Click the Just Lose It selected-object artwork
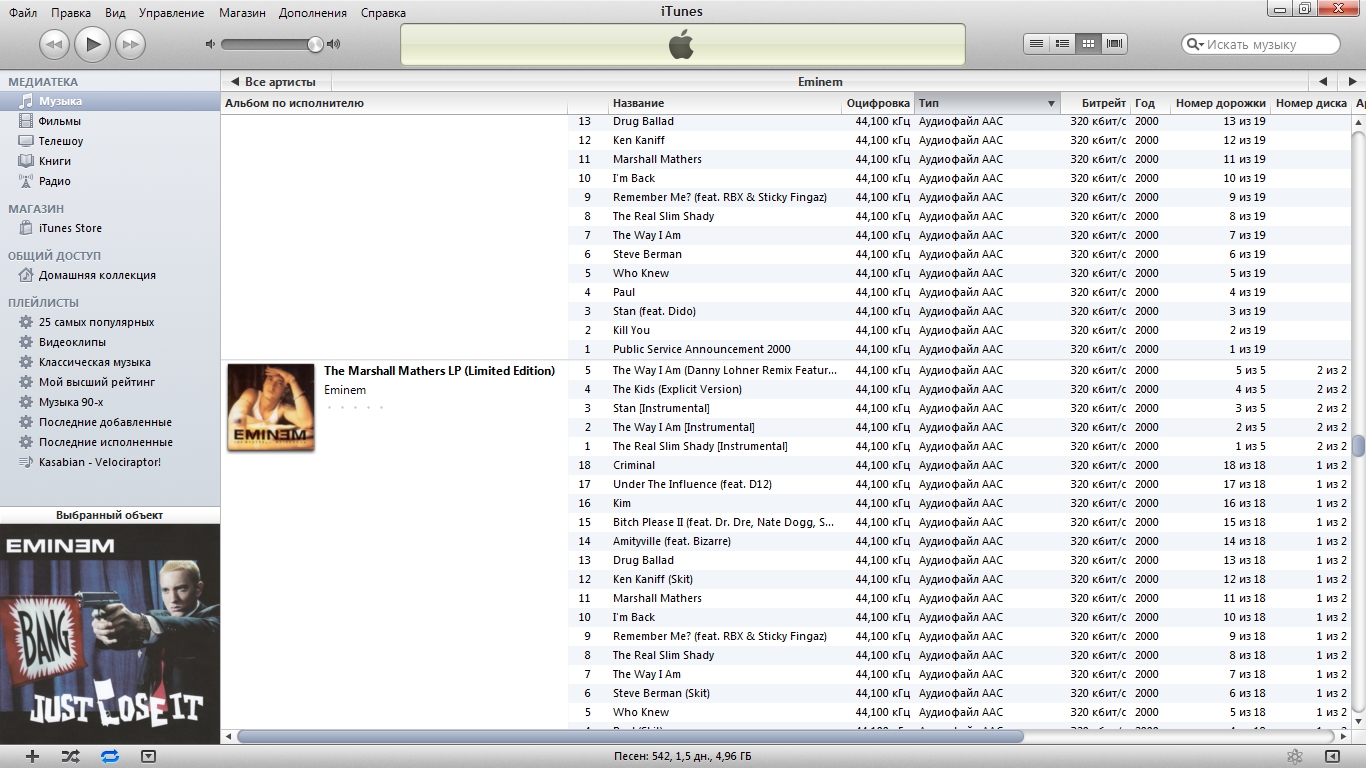The height and width of the screenshot is (768, 1366). [110, 634]
